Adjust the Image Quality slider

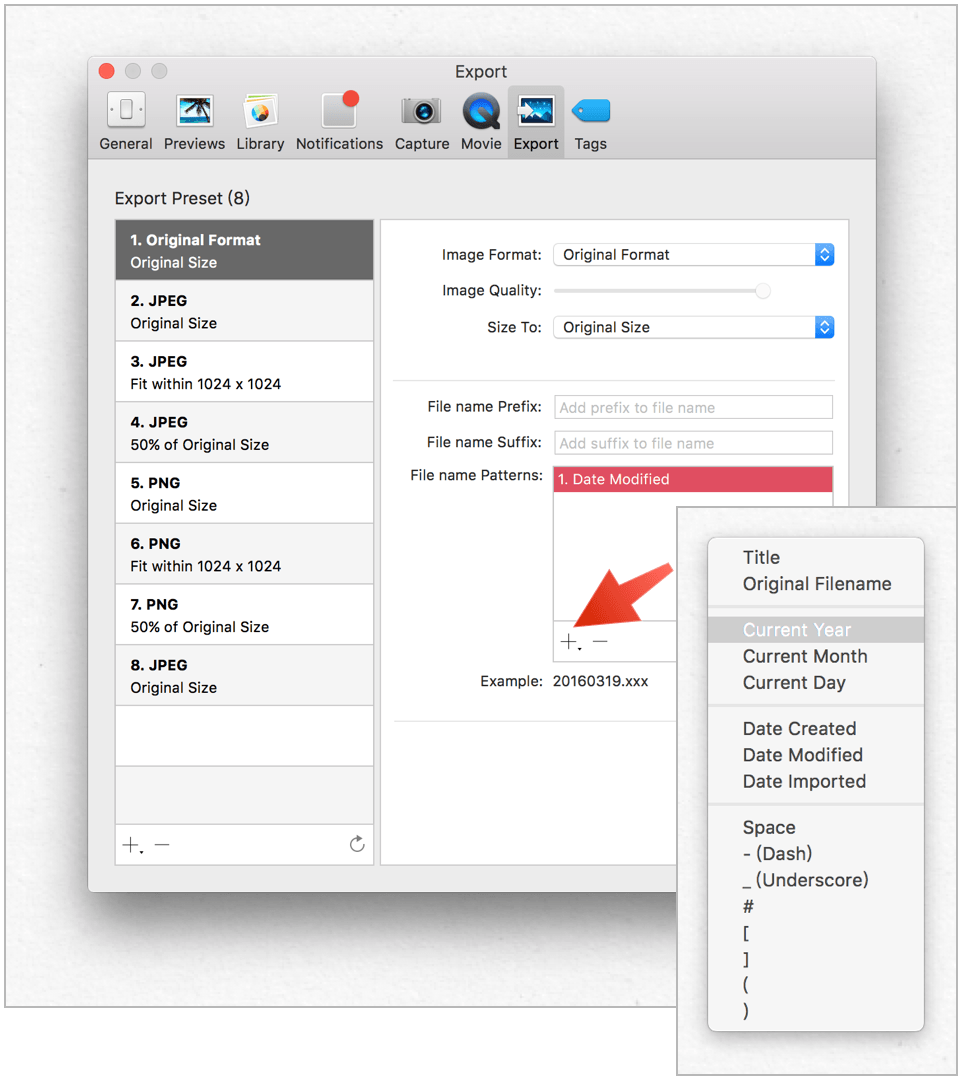pyautogui.click(x=762, y=291)
